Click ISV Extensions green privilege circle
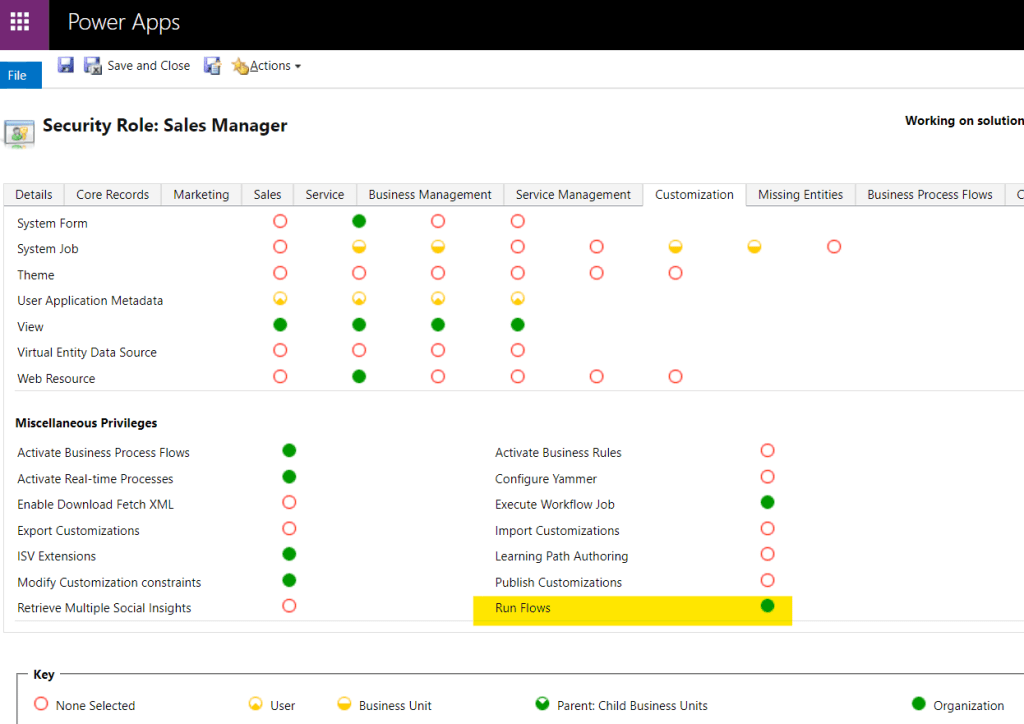The image size is (1024, 724). pyautogui.click(x=289, y=554)
